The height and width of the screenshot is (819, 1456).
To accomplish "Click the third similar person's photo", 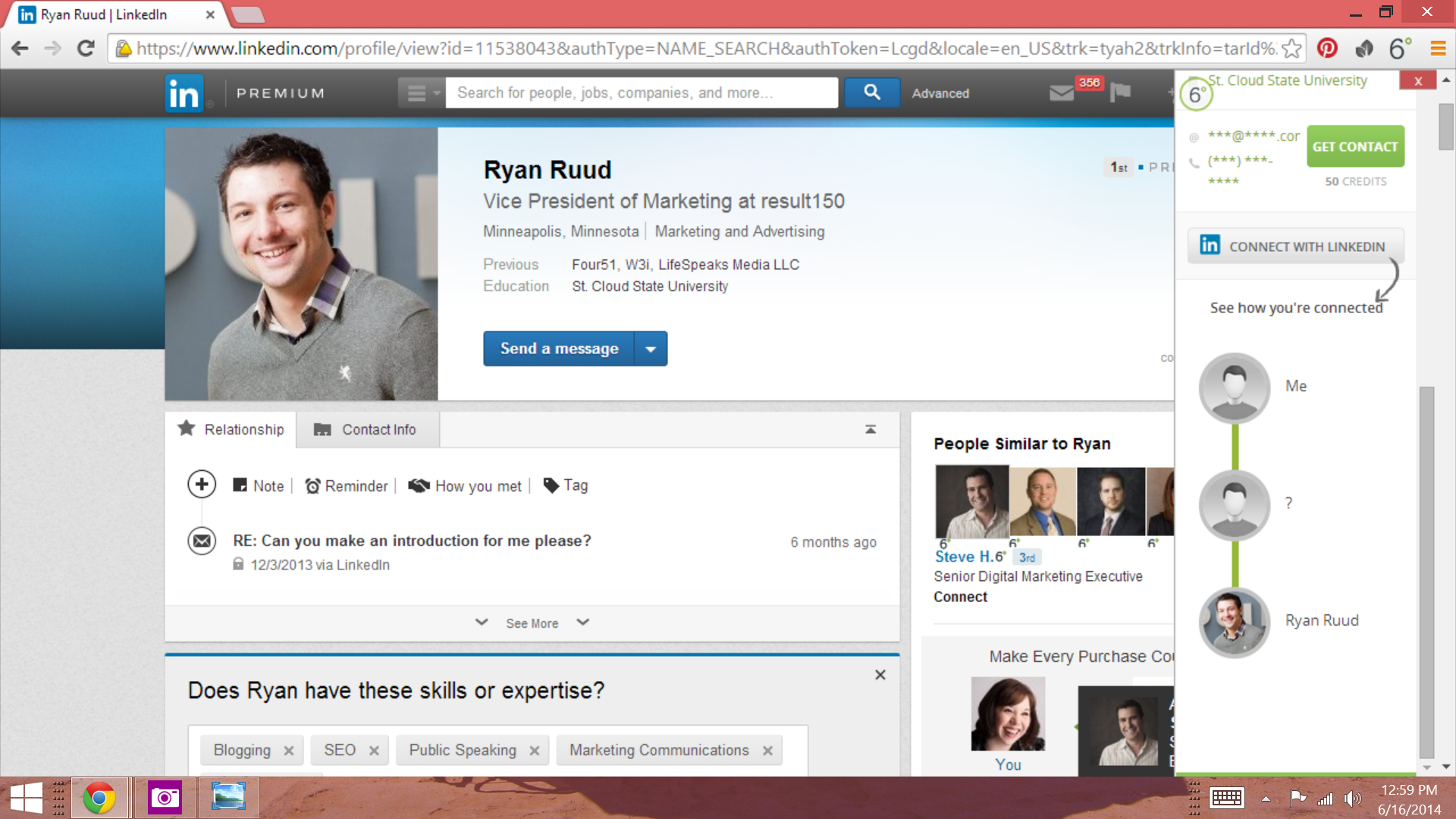I will pyautogui.click(x=1111, y=501).
